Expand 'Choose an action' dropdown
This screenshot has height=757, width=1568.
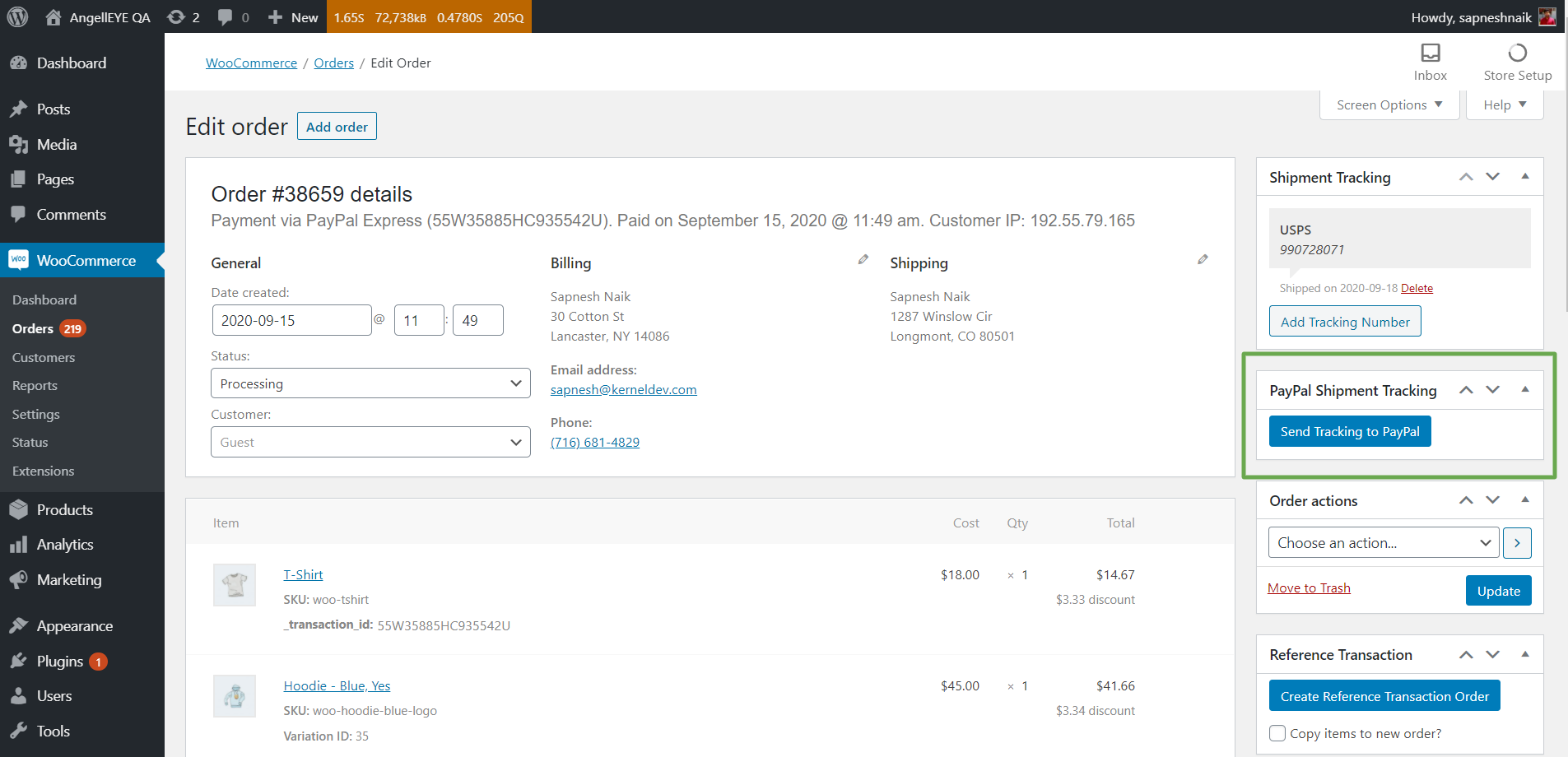point(1383,543)
